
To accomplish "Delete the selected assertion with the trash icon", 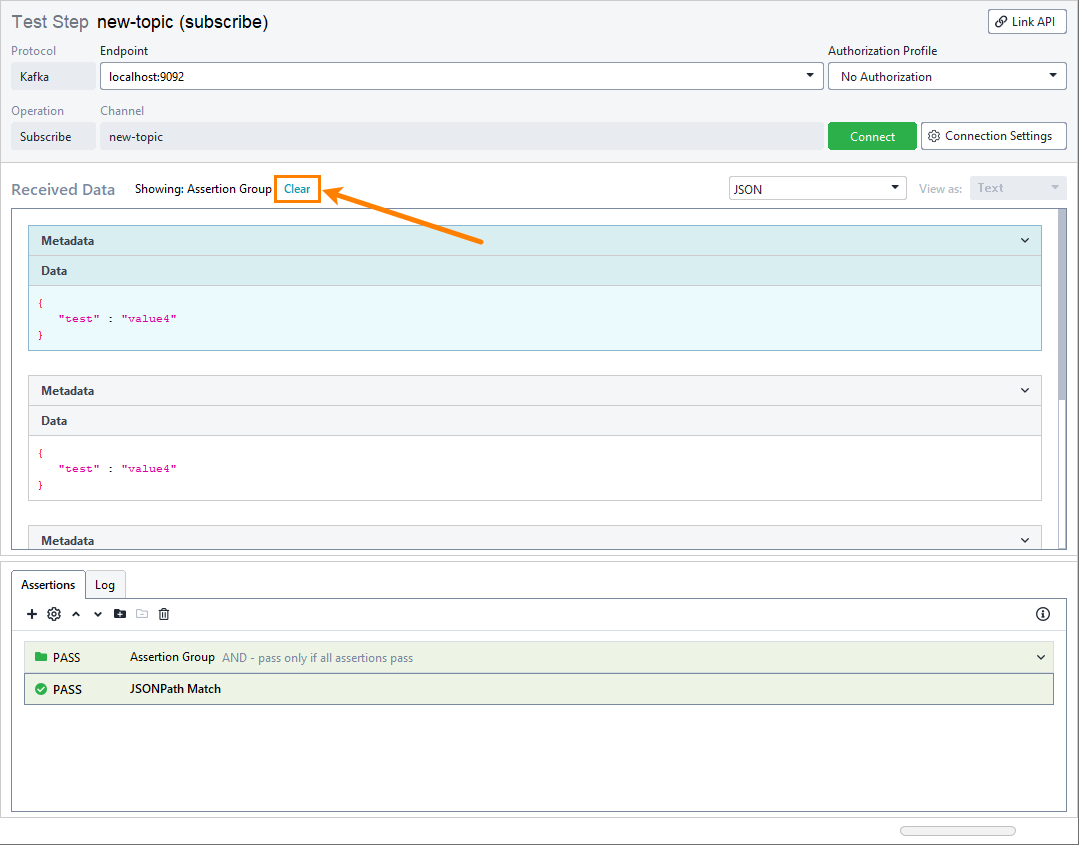I will [163, 614].
